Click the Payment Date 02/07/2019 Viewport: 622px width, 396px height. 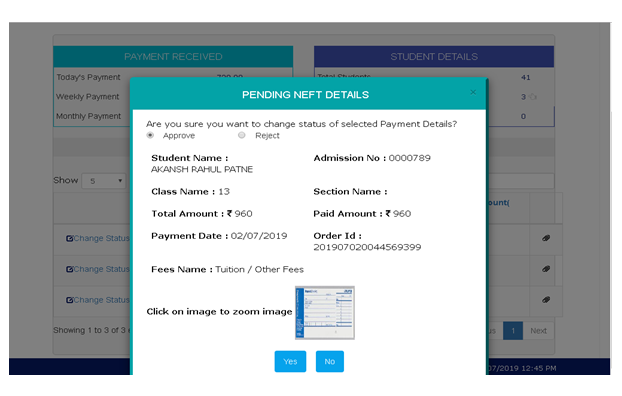point(259,236)
